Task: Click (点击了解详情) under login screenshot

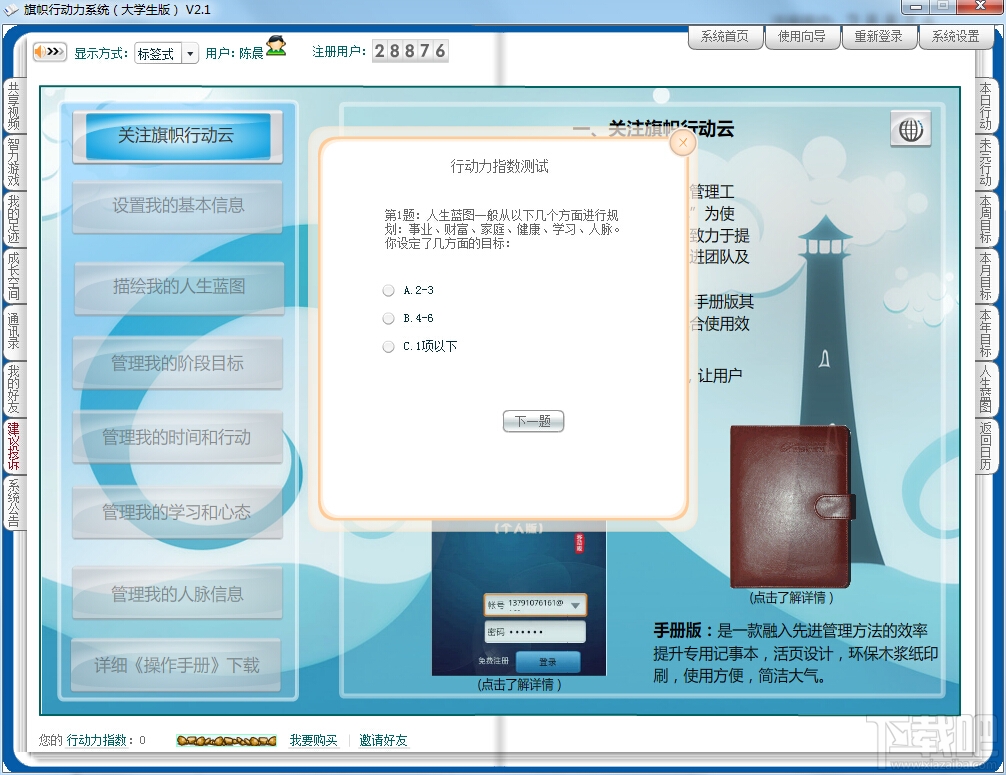Action: 519,685
